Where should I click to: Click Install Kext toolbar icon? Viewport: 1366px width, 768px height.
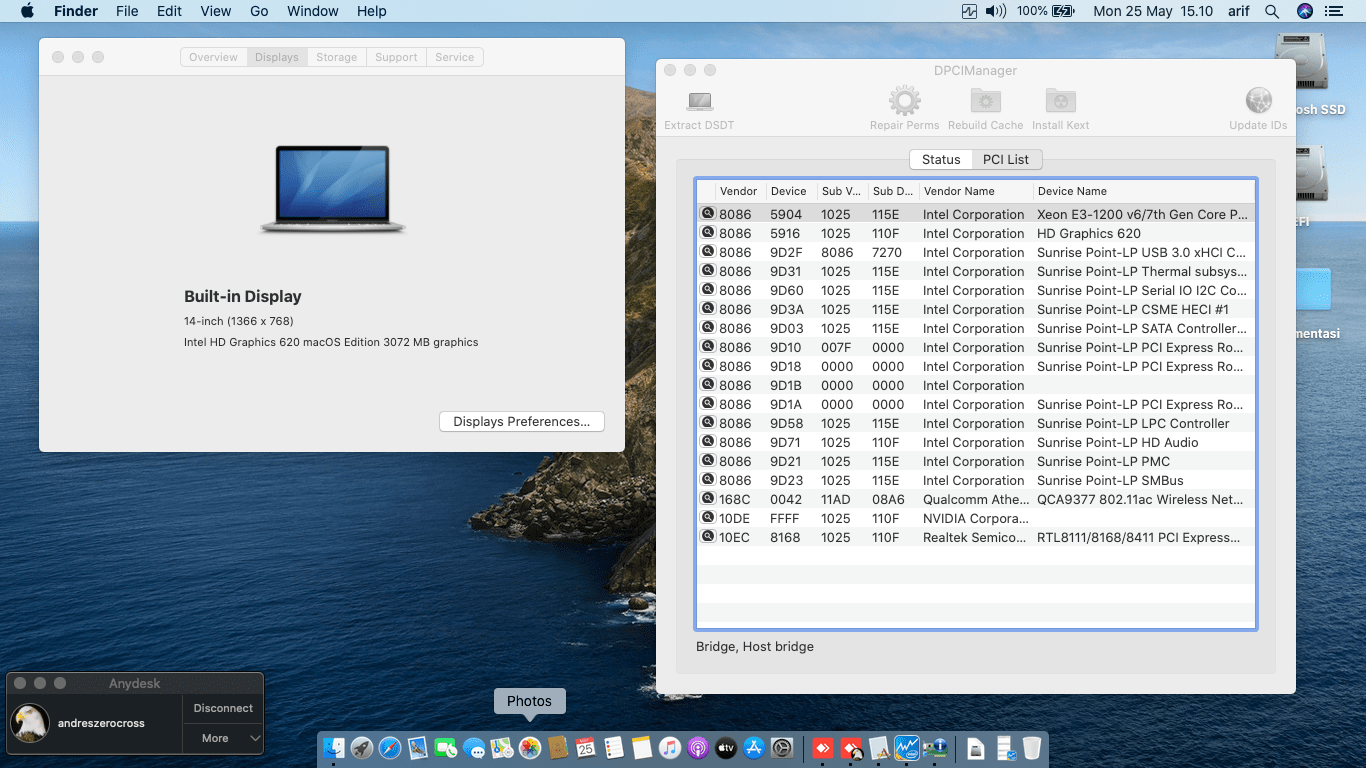pos(1060,101)
